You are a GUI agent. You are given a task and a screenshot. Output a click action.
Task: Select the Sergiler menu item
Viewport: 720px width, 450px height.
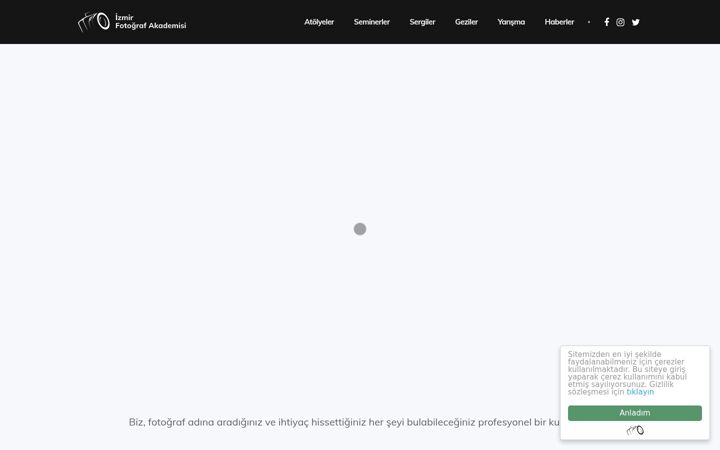pos(422,22)
